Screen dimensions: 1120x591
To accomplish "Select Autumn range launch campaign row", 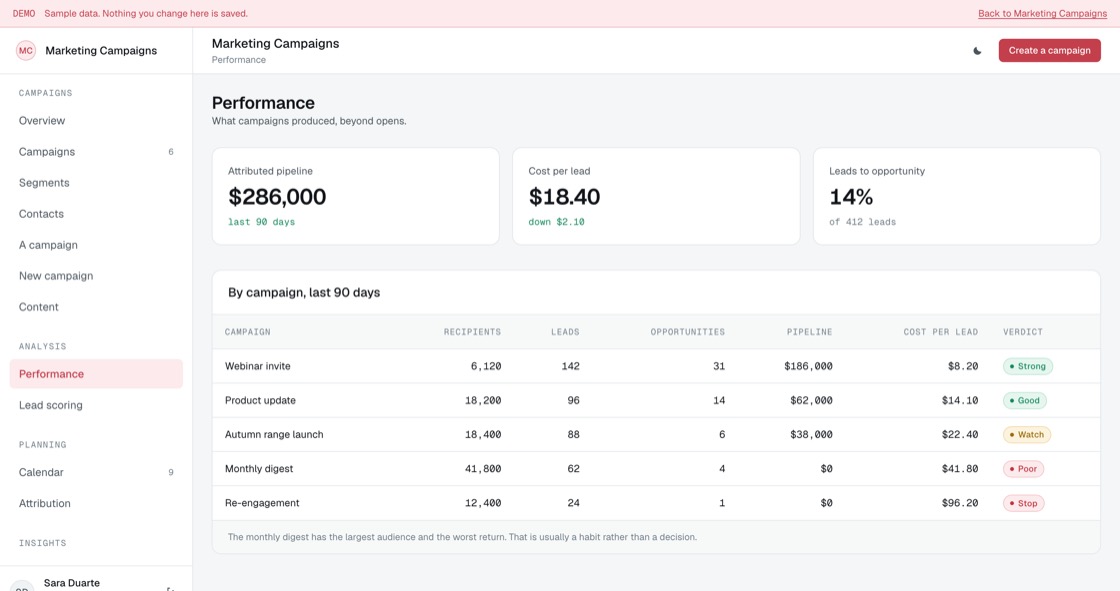I will (x=656, y=434).
